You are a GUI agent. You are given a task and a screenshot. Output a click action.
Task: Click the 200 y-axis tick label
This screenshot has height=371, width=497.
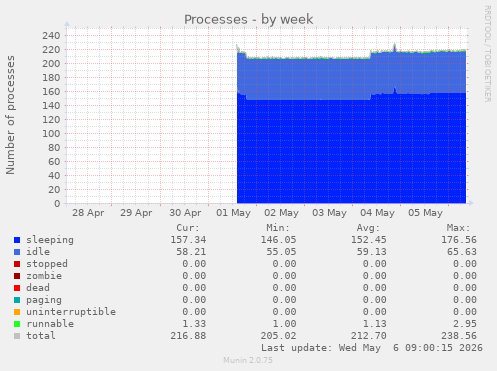51,64
